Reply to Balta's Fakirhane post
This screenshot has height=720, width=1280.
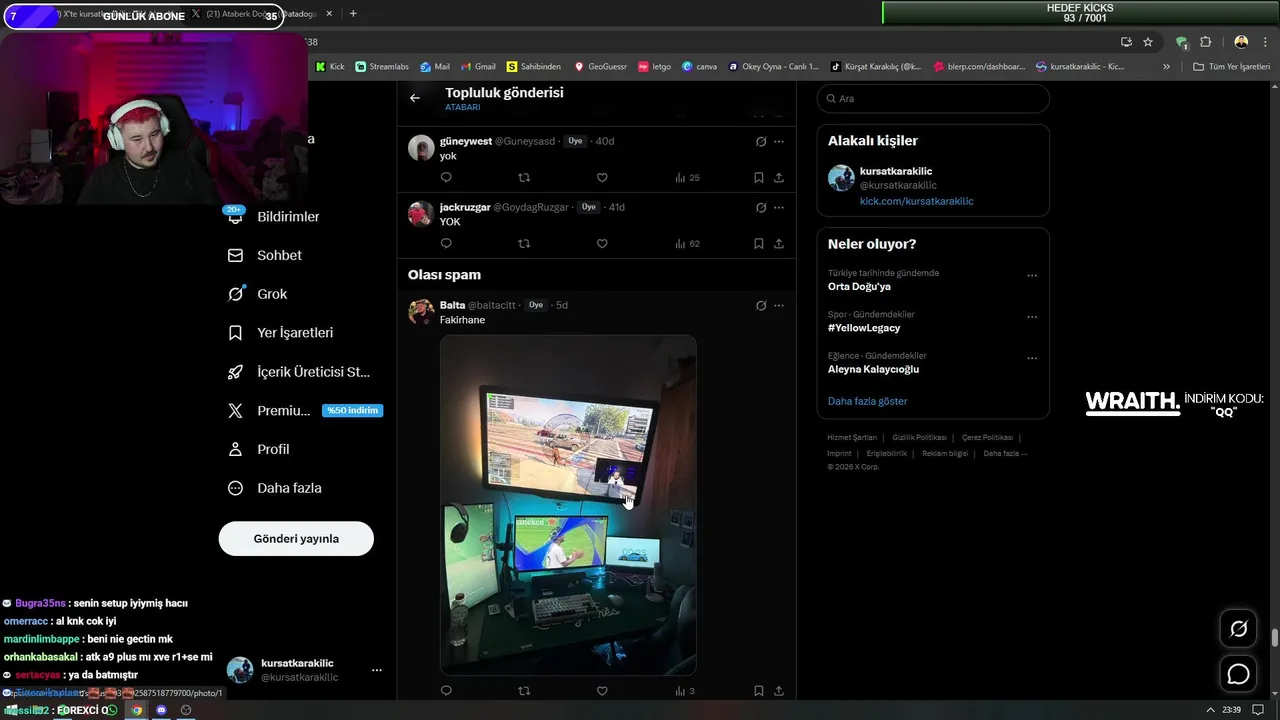tap(446, 690)
